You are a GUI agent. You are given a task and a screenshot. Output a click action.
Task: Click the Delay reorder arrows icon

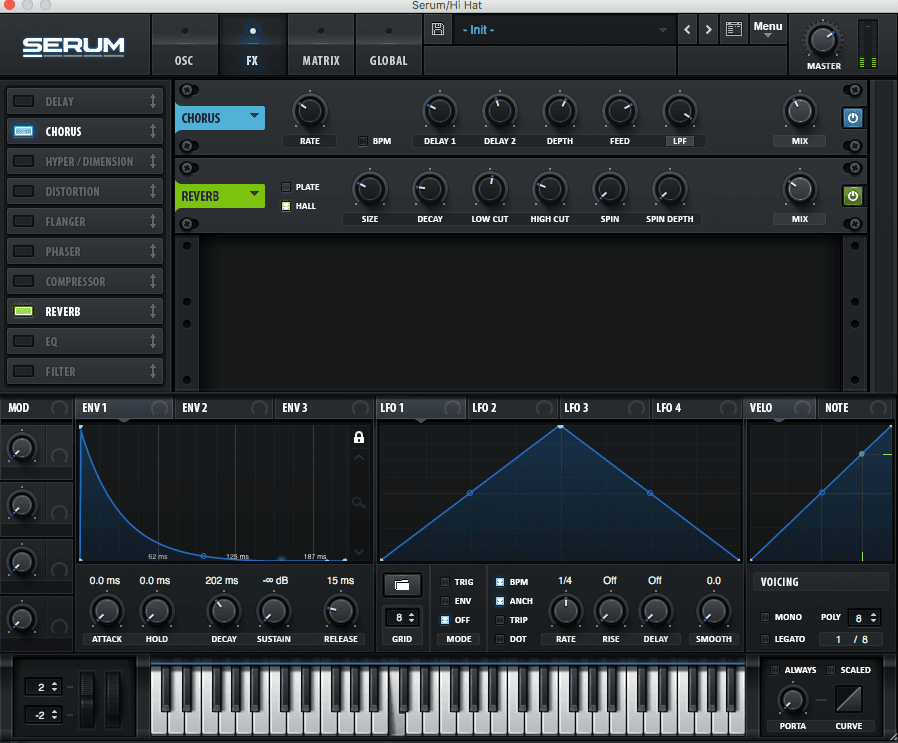click(153, 101)
